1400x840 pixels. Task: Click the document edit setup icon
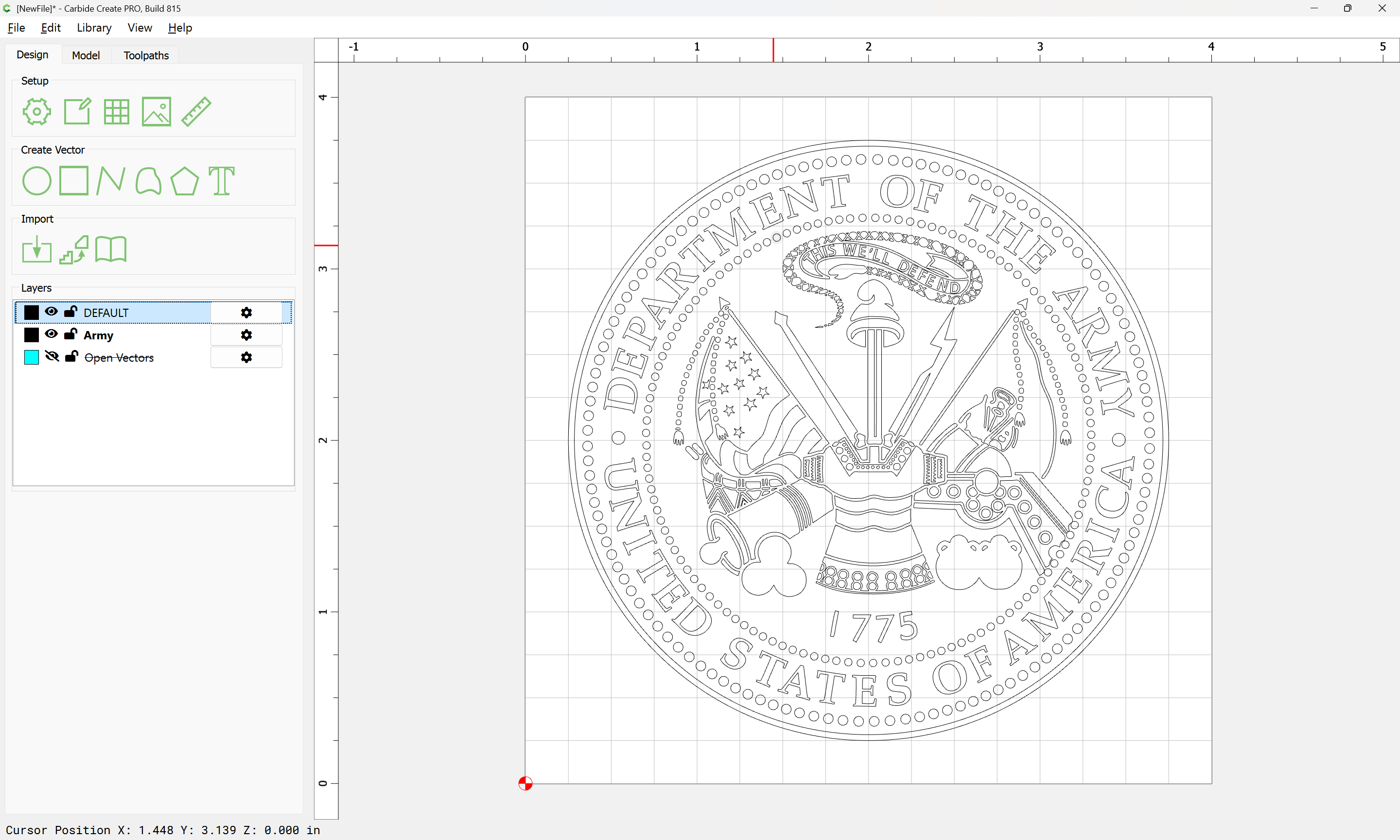[x=77, y=111]
